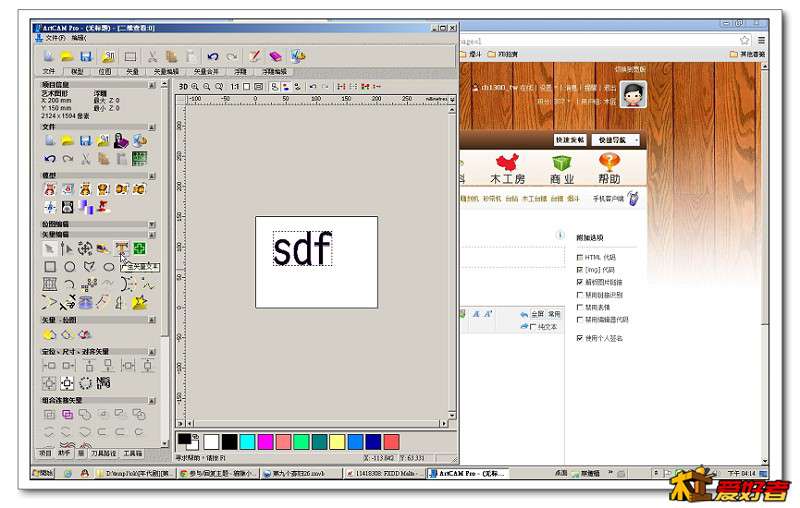Open the 帮助 section link

coord(609,169)
